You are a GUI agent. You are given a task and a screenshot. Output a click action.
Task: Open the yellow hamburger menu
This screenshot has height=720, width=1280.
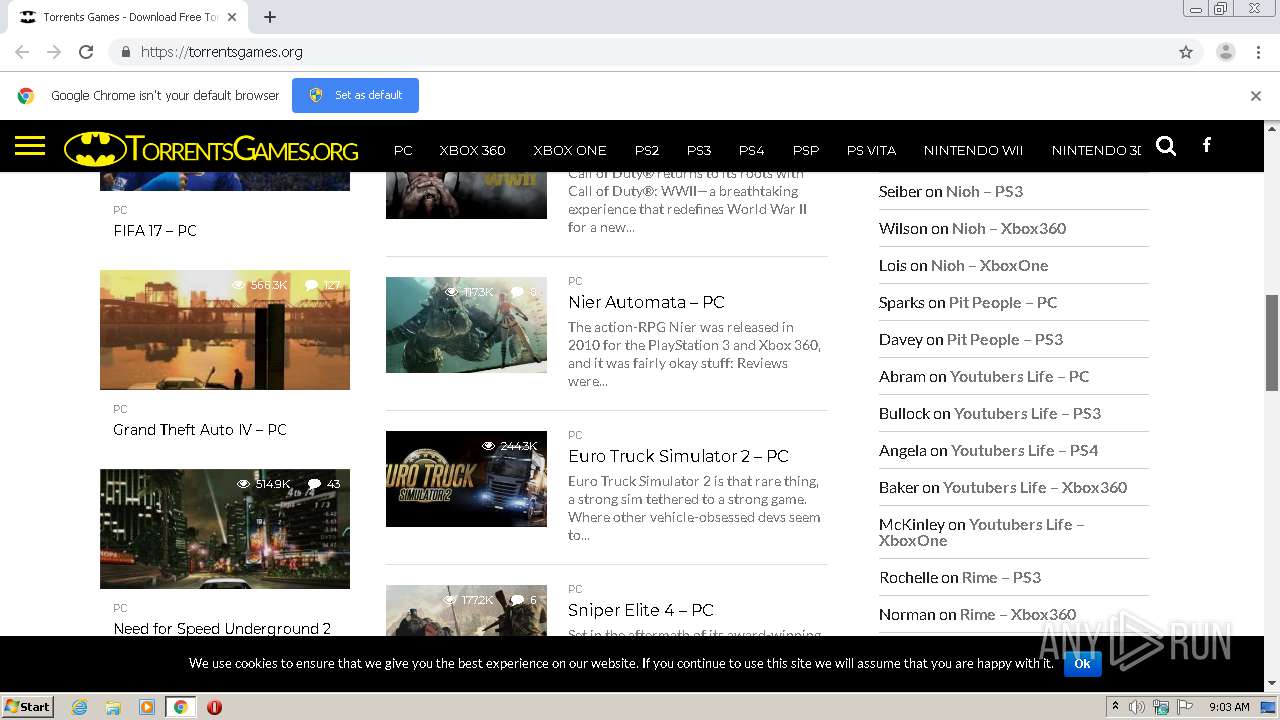click(30, 147)
